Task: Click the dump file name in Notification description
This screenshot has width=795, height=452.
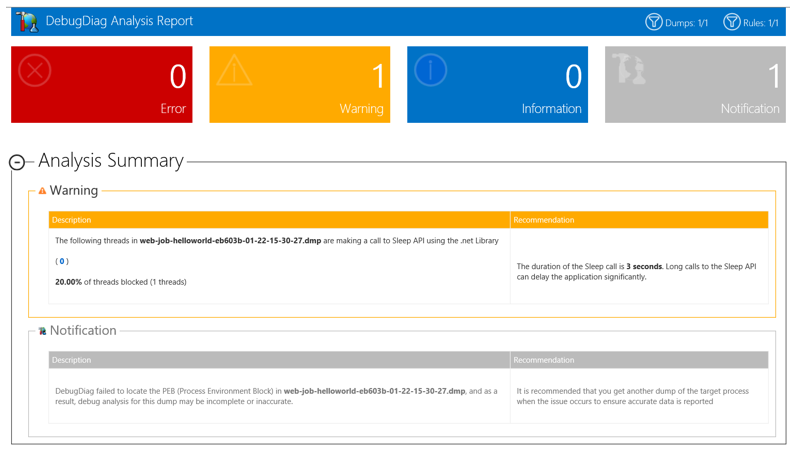Action: (x=374, y=391)
